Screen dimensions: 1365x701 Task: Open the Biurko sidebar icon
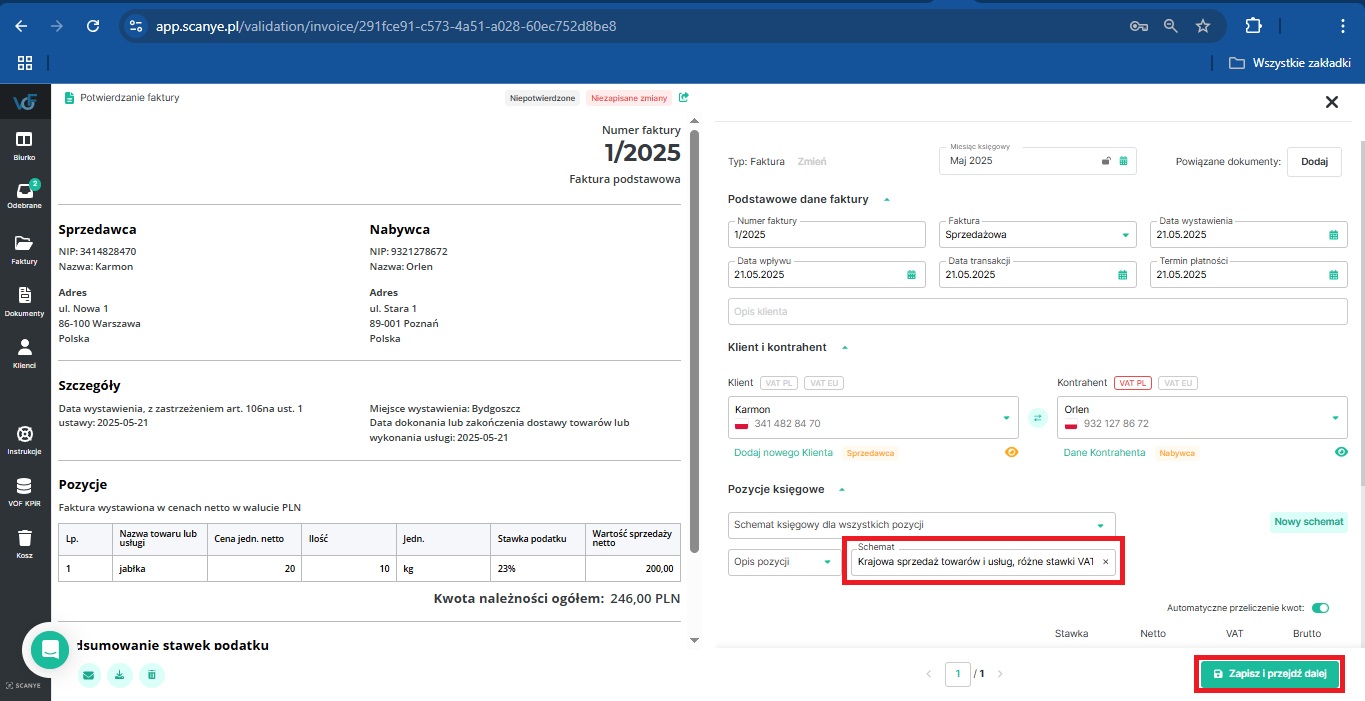point(24,144)
